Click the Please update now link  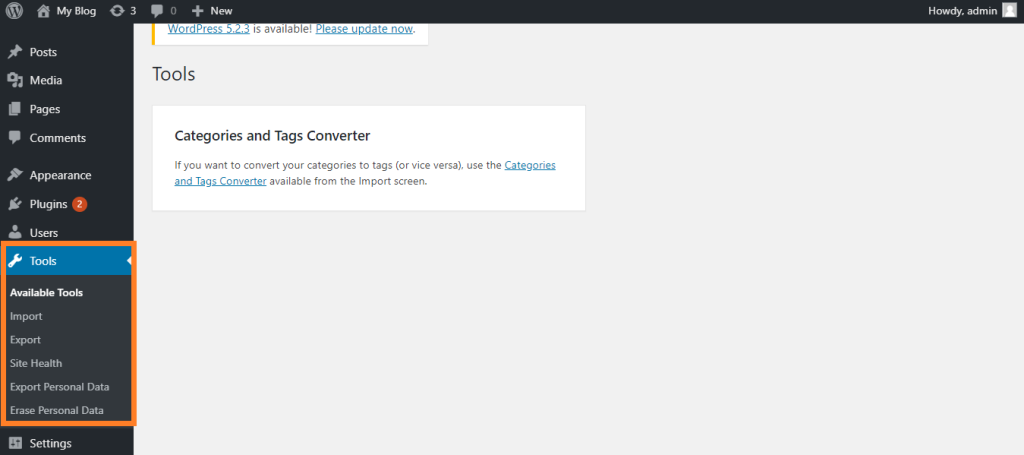click(x=364, y=28)
